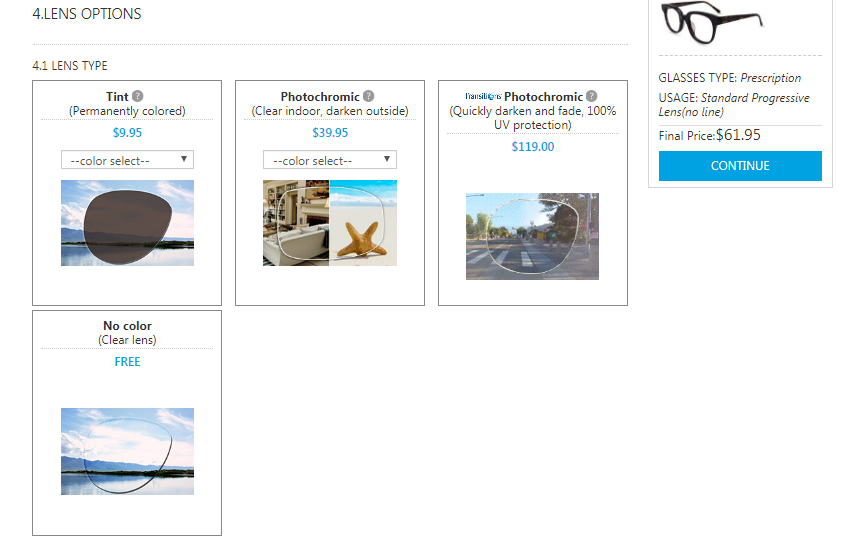Click the $119.00 Transitions price
The image size is (867, 557).
point(532,147)
